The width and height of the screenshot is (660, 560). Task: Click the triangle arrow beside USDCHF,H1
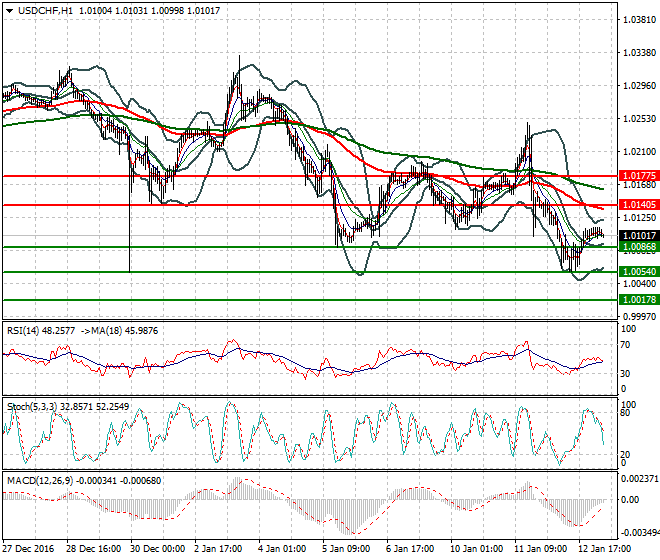click(9, 10)
